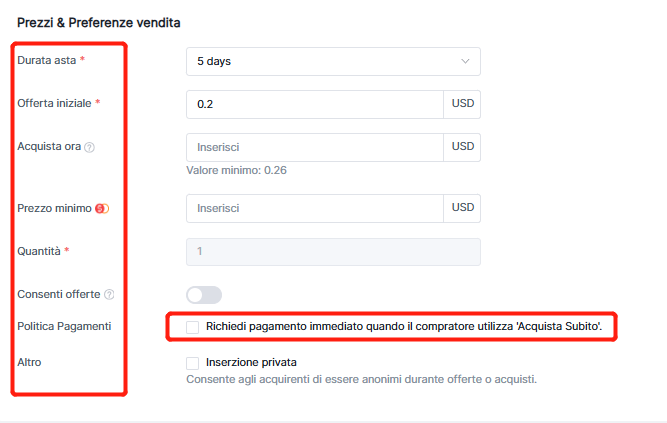Click the help icon beside Consenti offerte

pyautogui.click(x=109, y=295)
